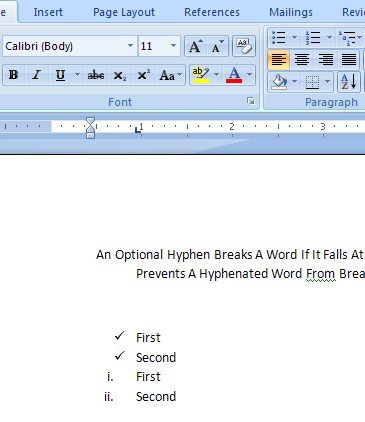365x422 pixels.
Task: Open the Change Case menu
Action: [170, 75]
